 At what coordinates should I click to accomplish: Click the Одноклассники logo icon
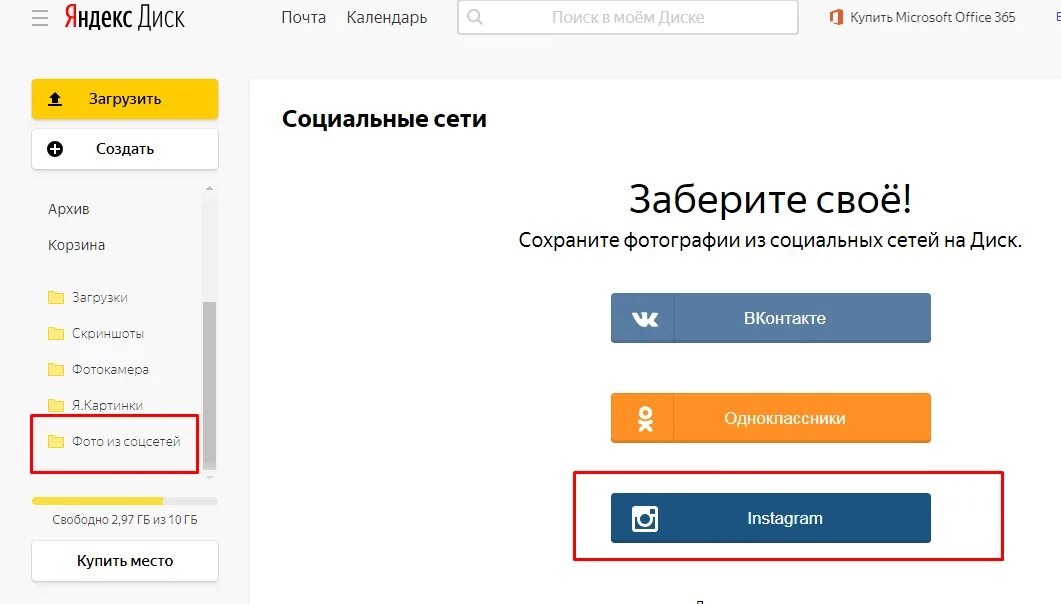coord(645,419)
